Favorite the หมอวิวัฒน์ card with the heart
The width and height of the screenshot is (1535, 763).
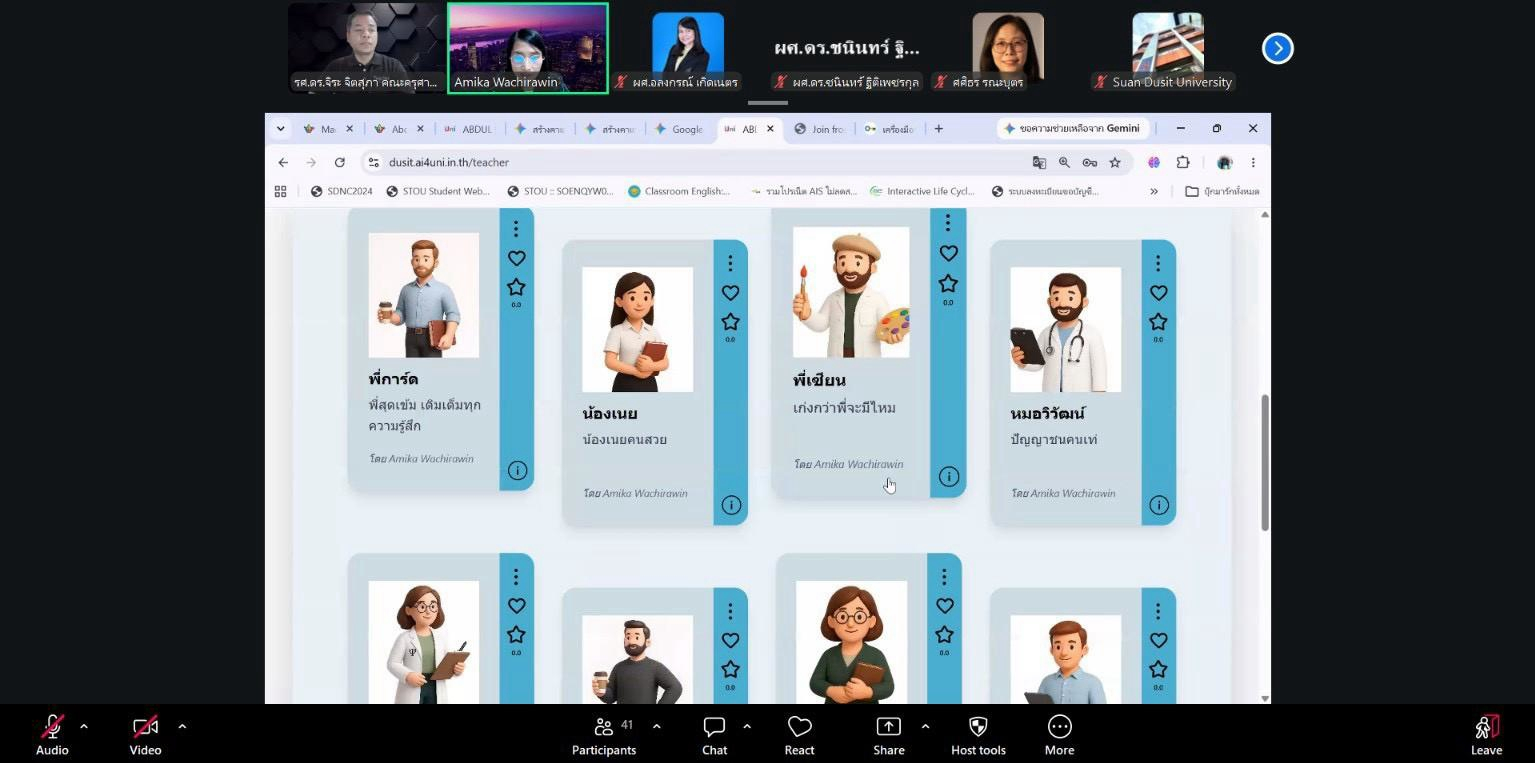click(x=1158, y=293)
